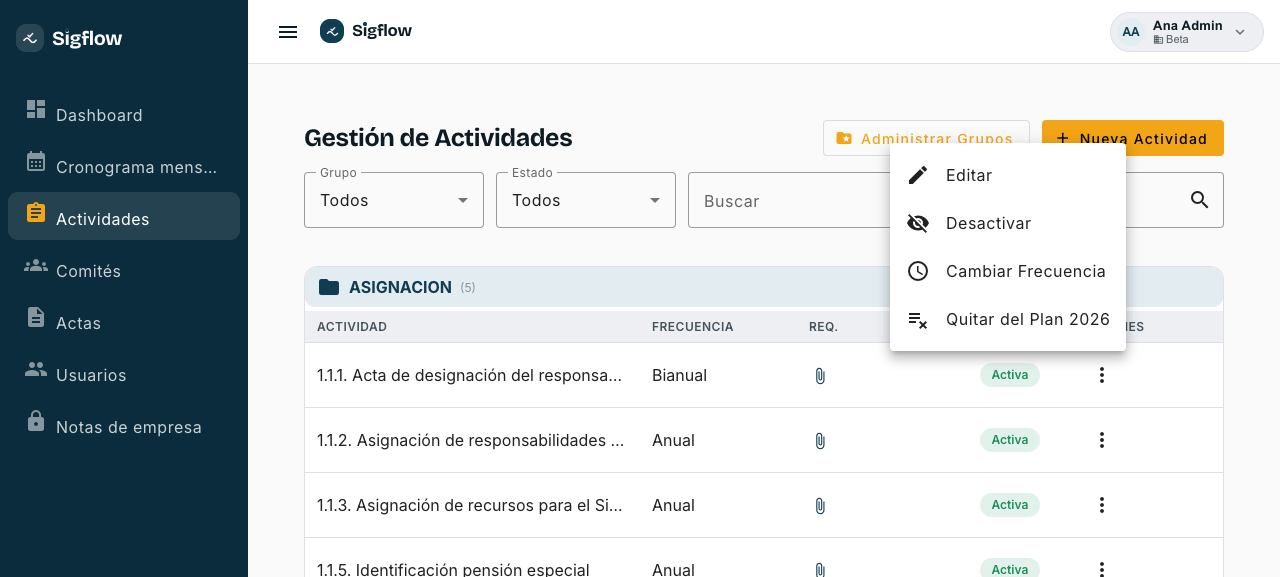This screenshot has height=577, width=1280.
Task: Click the Sigflow logo in the sidebar
Action: pyautogui.click(x=30, y=38)
